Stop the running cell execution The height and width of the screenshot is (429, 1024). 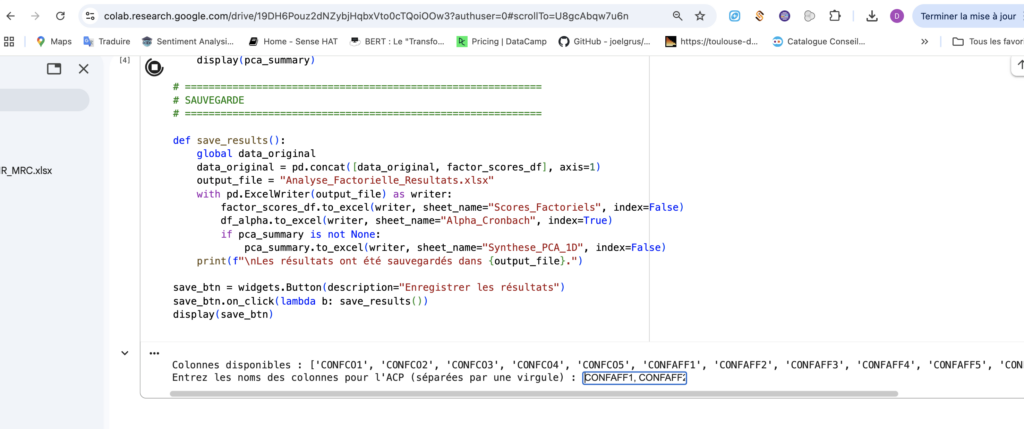[x=154, y=68]
